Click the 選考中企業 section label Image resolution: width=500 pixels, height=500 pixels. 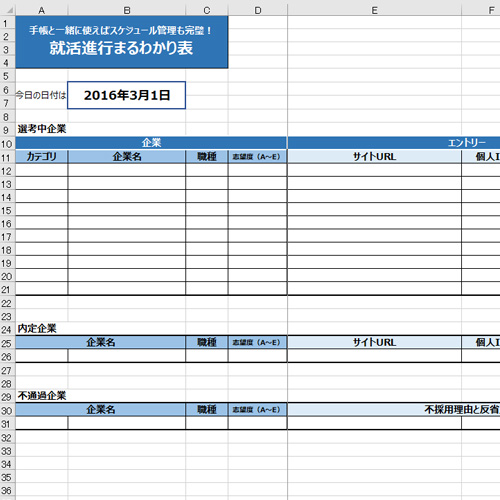tap(42, 129)
